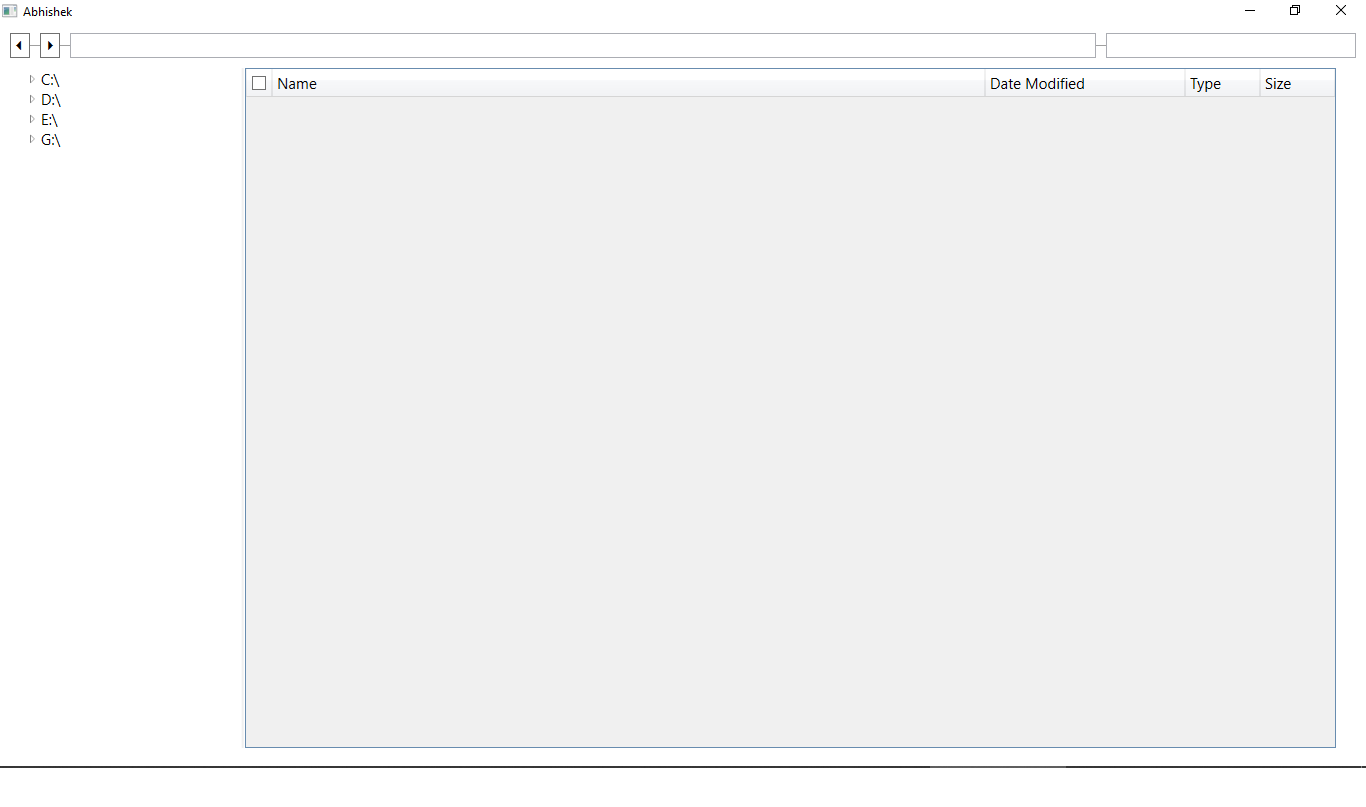
Task: Sort files by the Date Modified column
Action: click(x=1037, y=83)
